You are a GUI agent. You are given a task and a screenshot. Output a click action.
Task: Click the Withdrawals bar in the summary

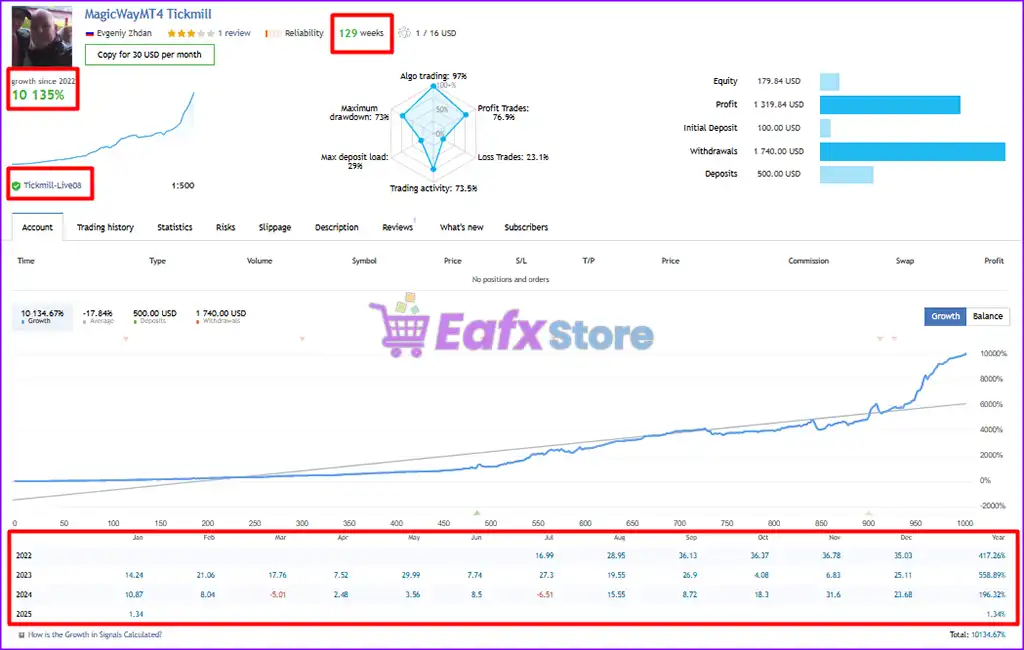coord(912,152)
